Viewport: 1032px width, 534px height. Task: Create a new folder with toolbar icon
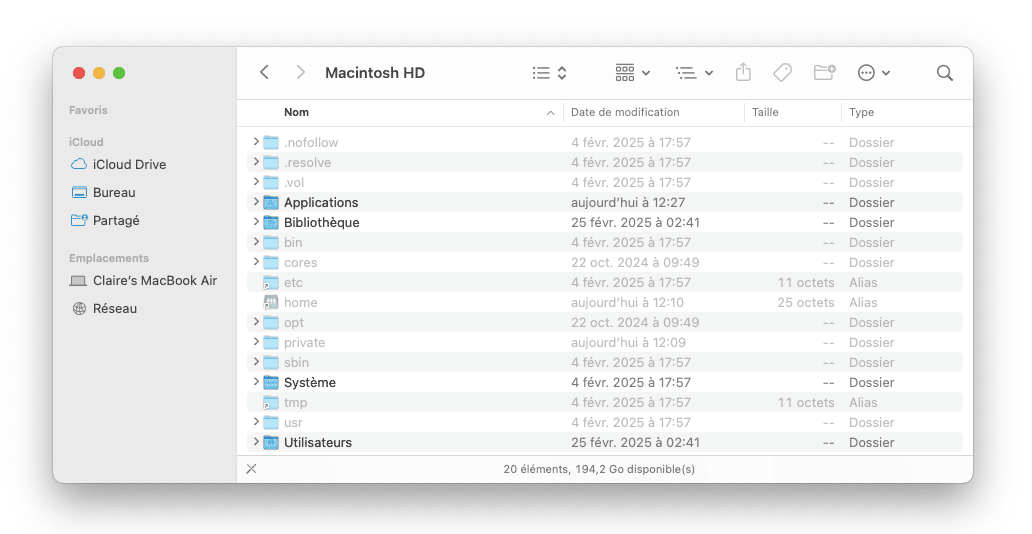824,72
